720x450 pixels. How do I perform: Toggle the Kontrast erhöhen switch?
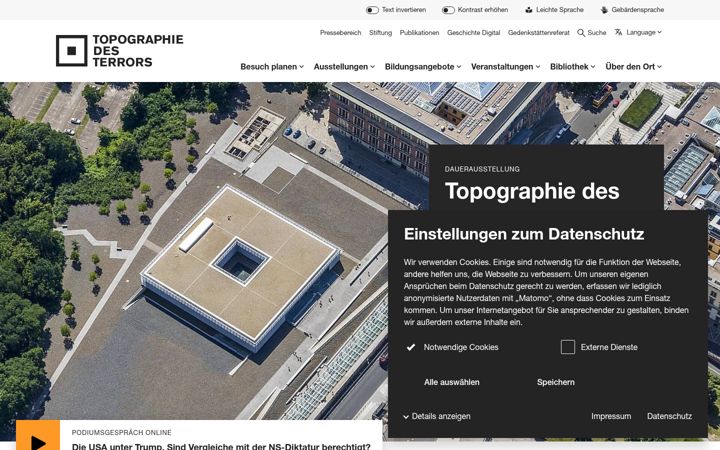point(448,10)
